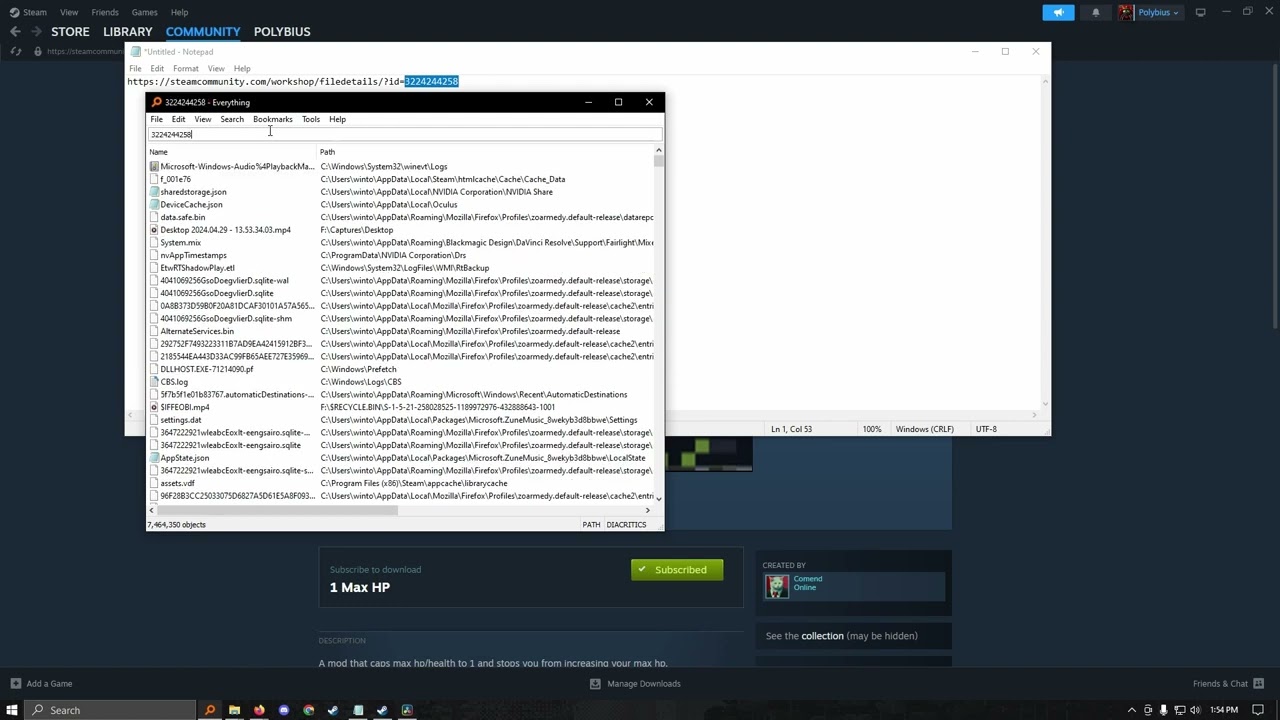Reload the Steam page with refresh icon
The height and width of the screenshot is (720, 1280).
pyautogui.click(x=16, y=51)
